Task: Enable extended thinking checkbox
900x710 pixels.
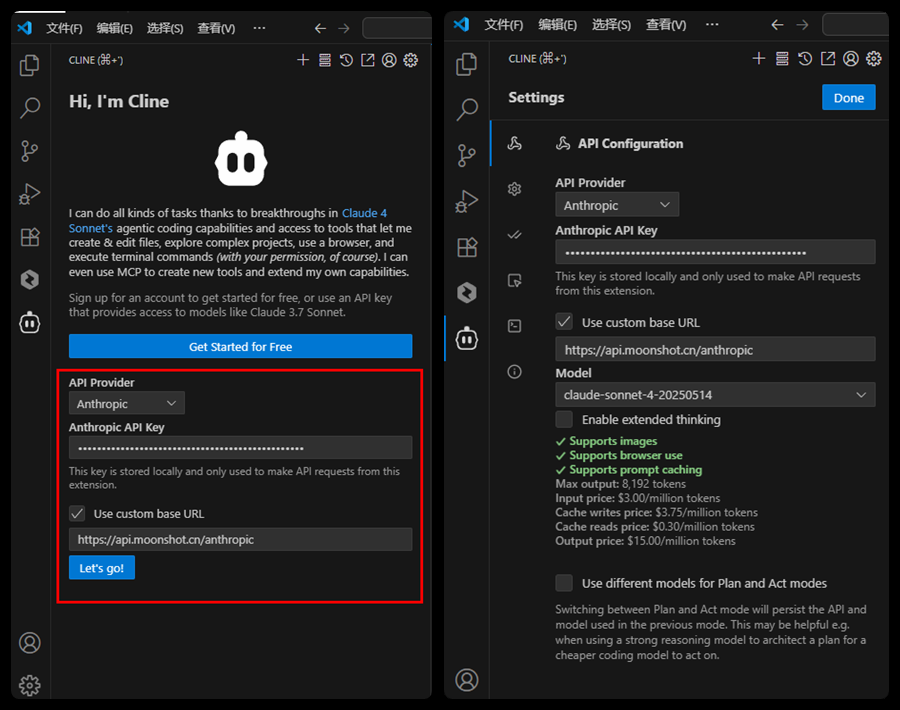Action: tap(564, 419)
